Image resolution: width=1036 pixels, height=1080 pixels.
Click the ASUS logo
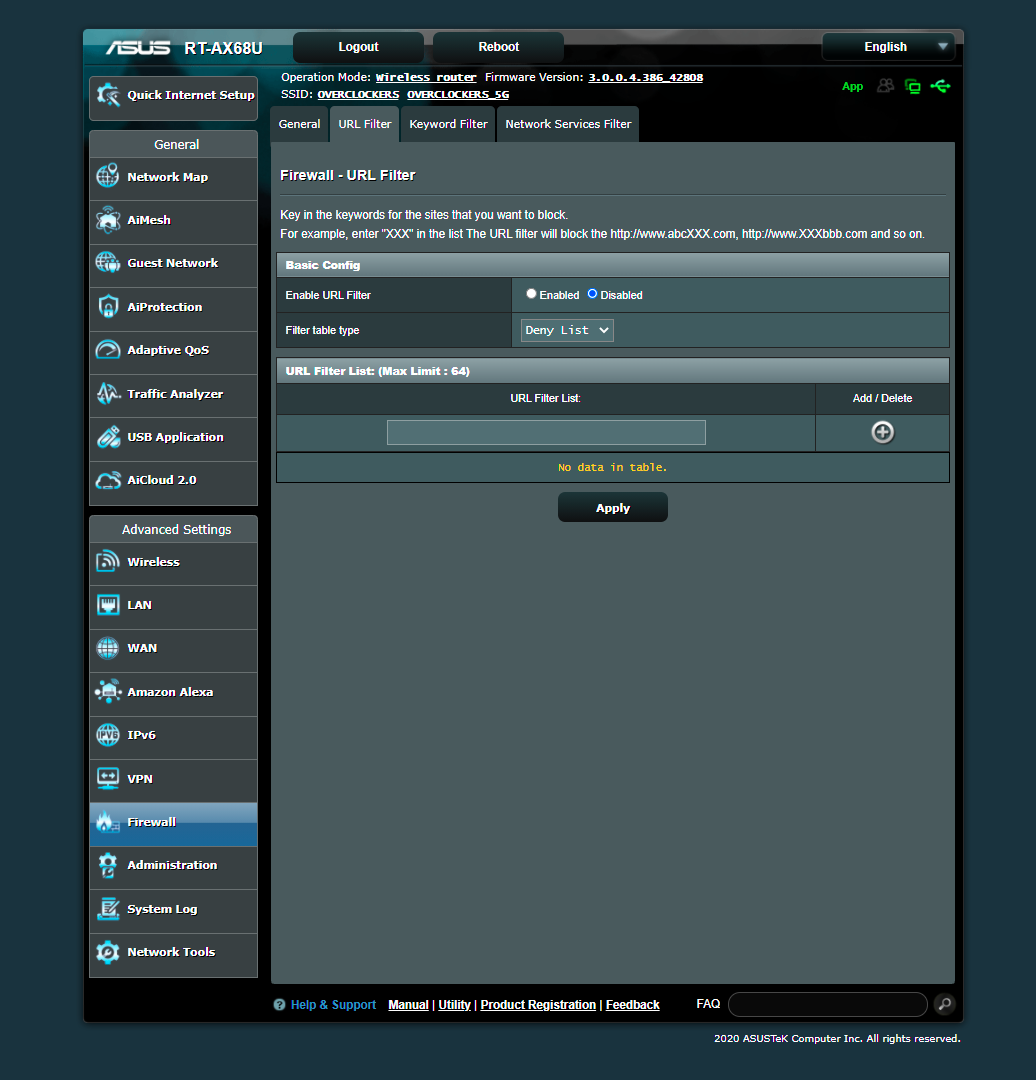138,48
